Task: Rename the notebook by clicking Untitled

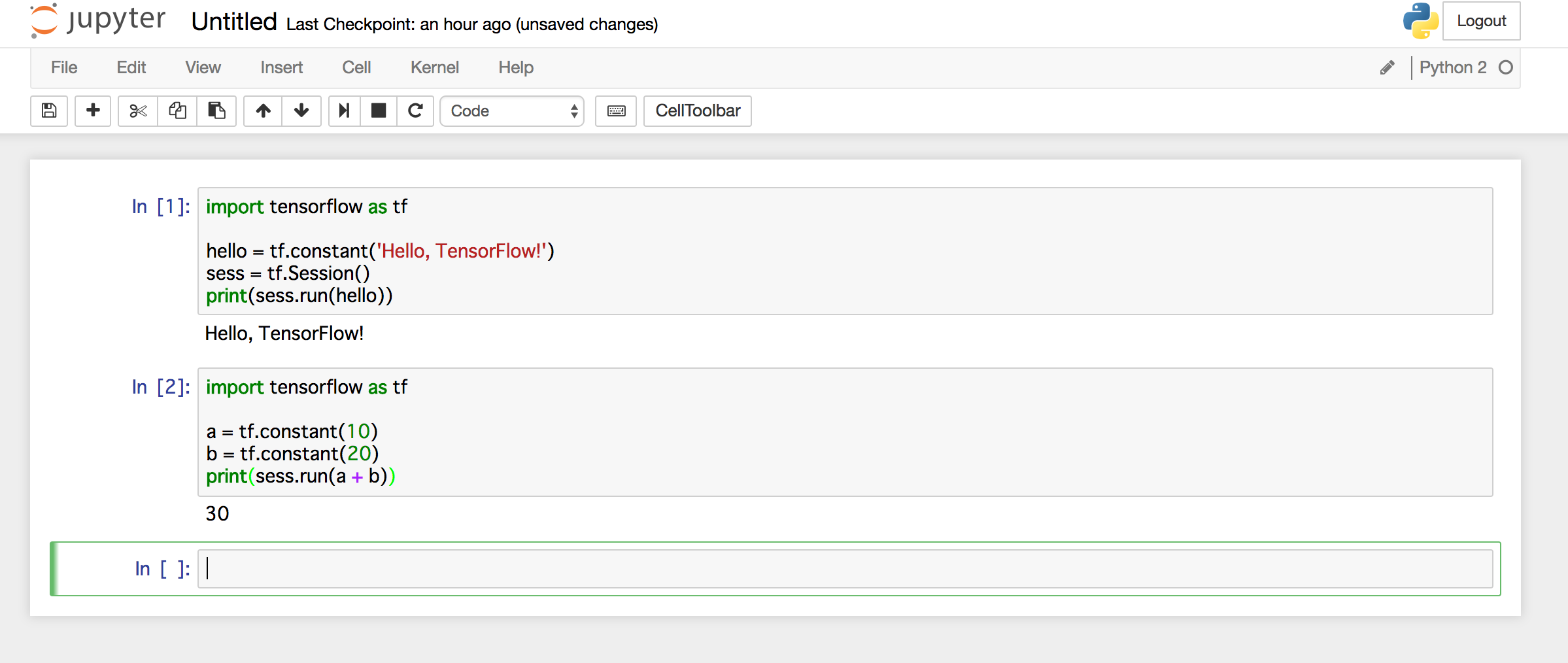Action: pos(234,22)
